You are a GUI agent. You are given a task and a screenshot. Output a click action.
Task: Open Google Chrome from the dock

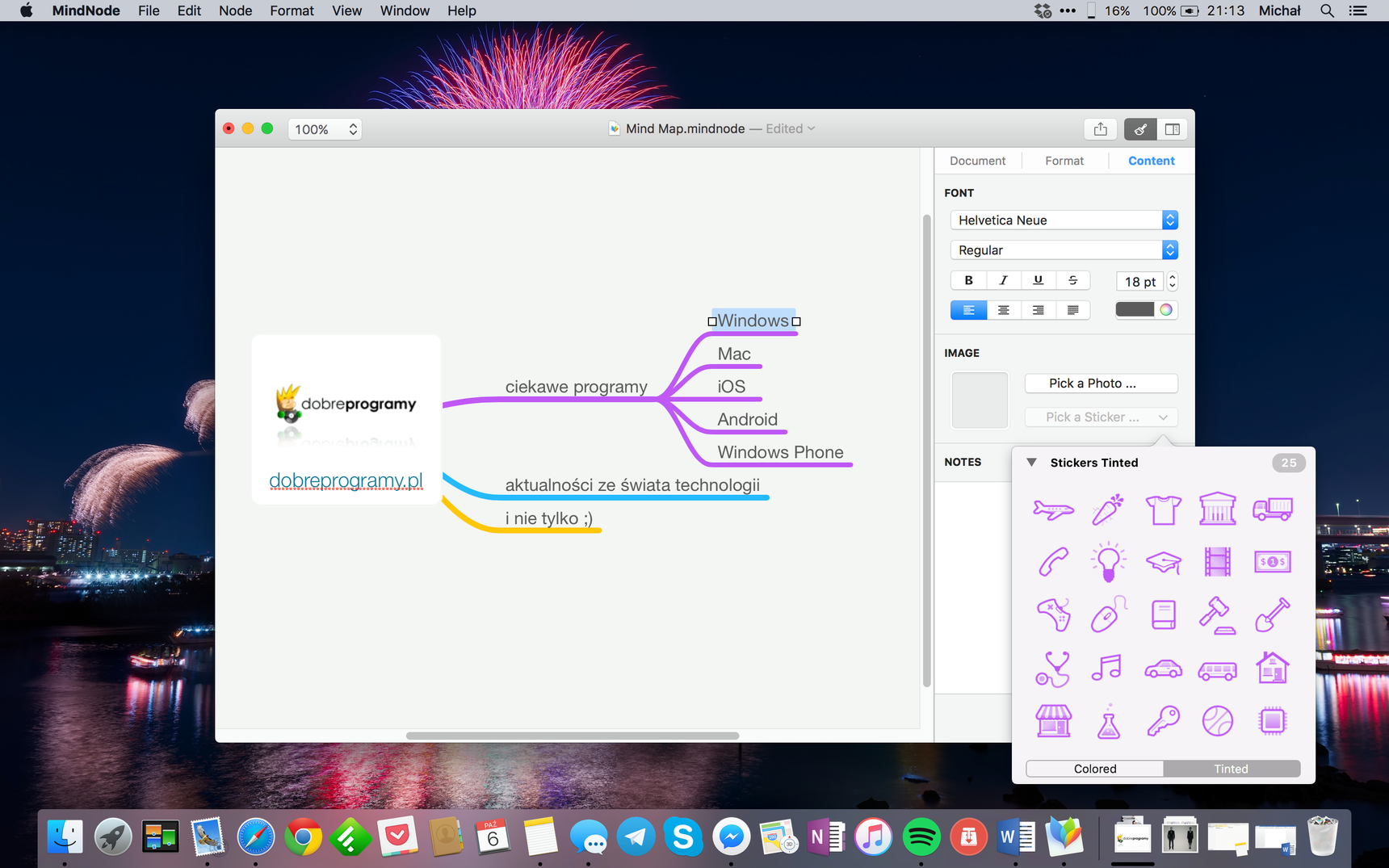303,837
